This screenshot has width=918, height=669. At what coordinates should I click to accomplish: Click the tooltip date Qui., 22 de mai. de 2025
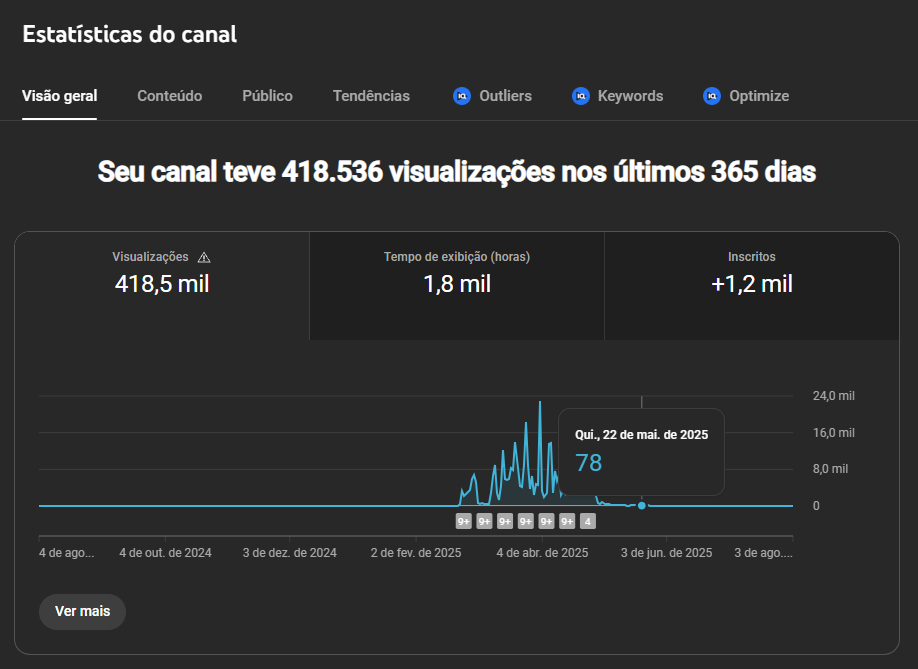click(x=641, y=435)
